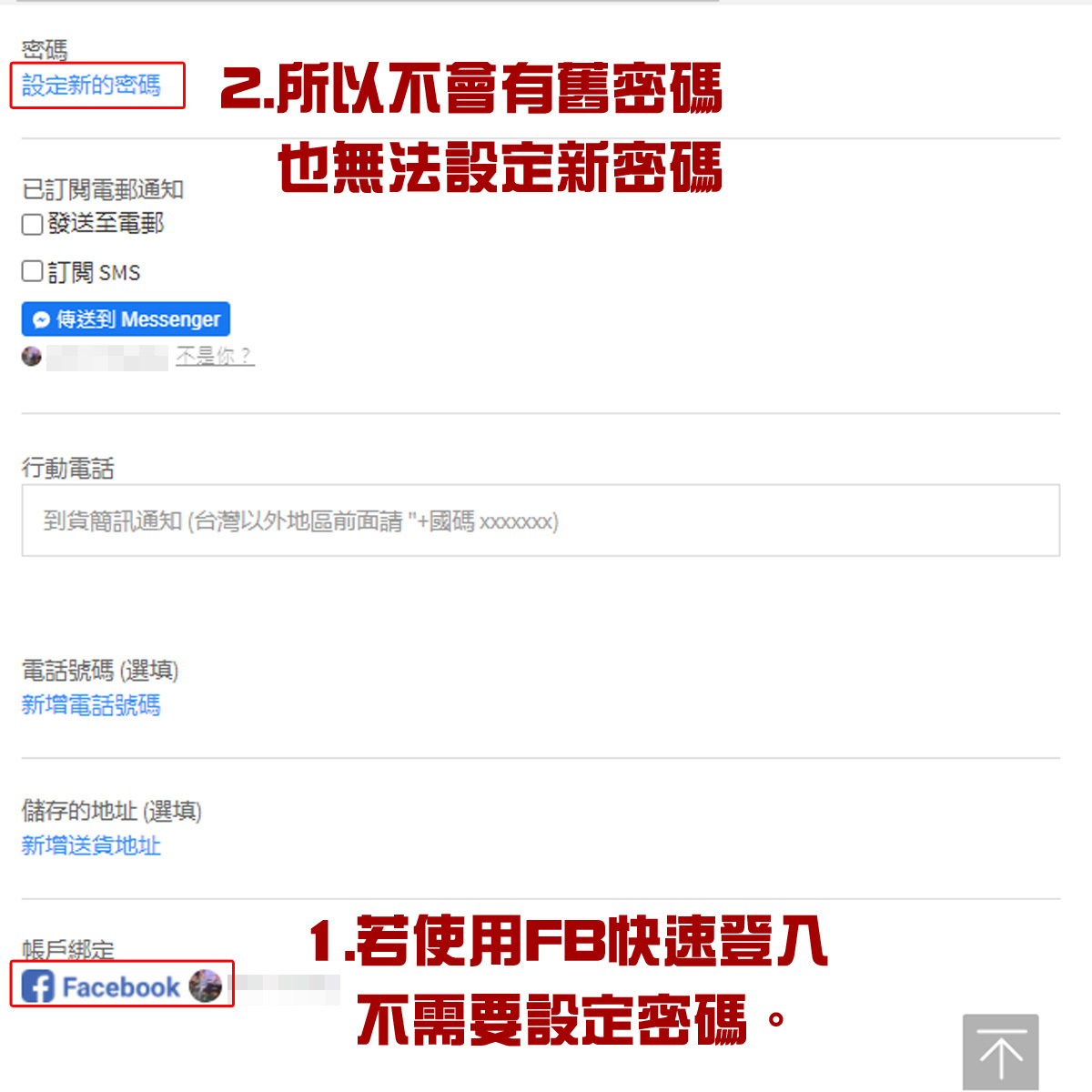Open the 新增送貨地址 link

91,845
